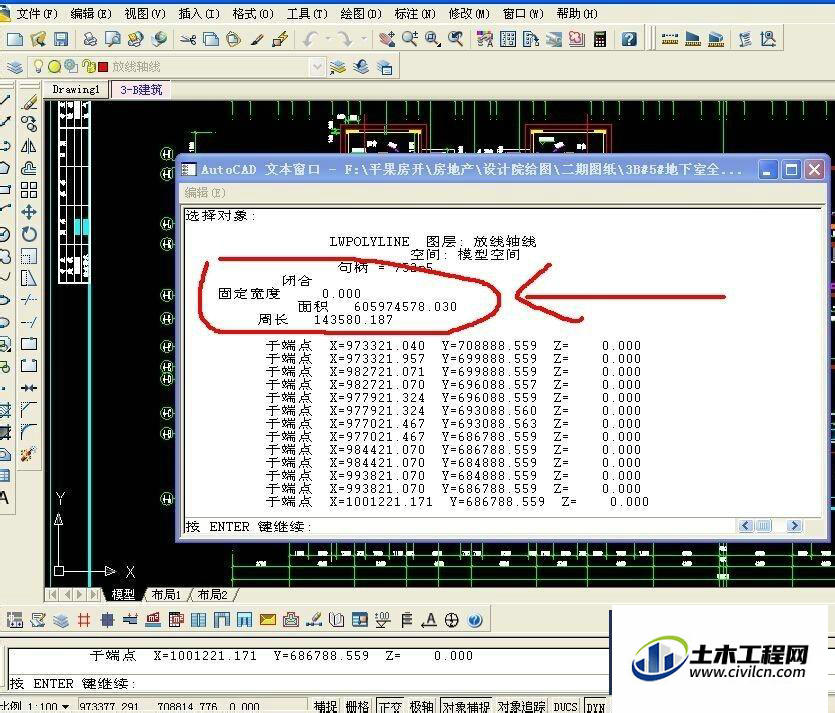Select the Array tool grid icon

pyautogui.click(x=29, y=190)
